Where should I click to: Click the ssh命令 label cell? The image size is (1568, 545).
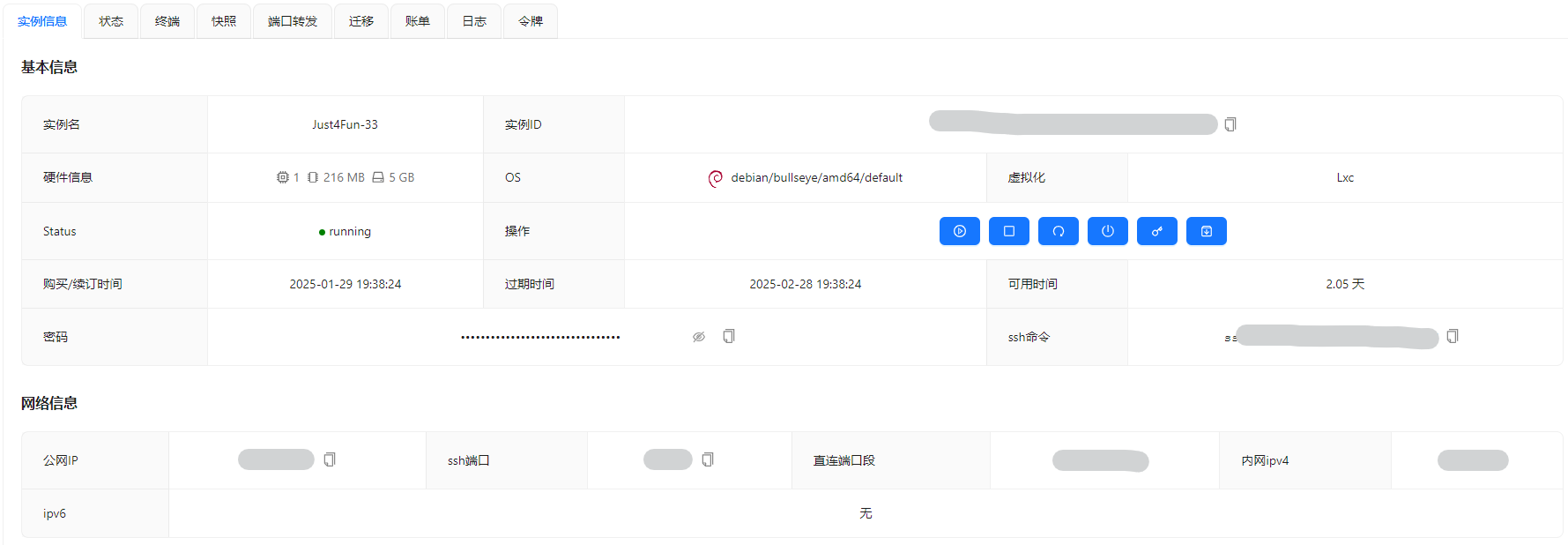click(1057, 337)
